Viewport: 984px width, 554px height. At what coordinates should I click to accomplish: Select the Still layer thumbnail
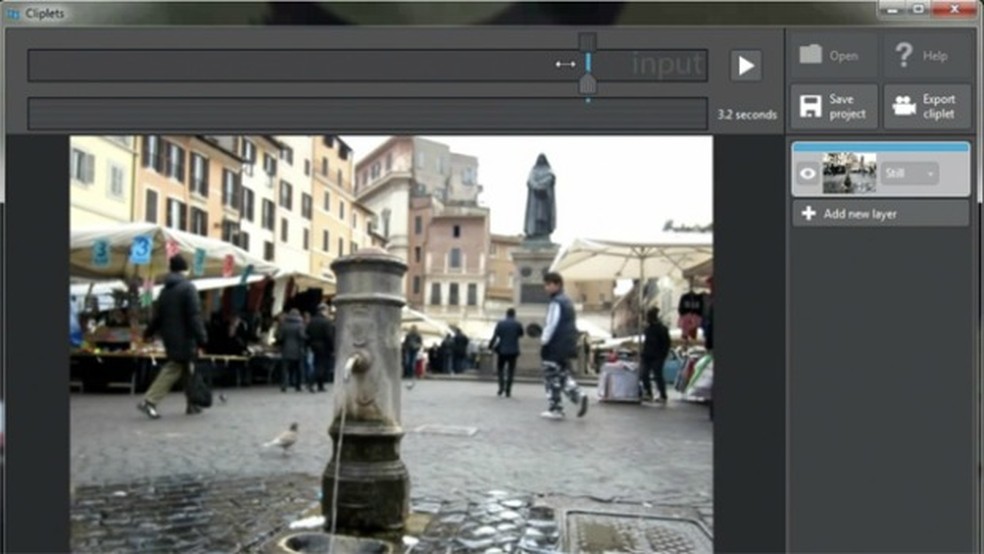[849, 173]
